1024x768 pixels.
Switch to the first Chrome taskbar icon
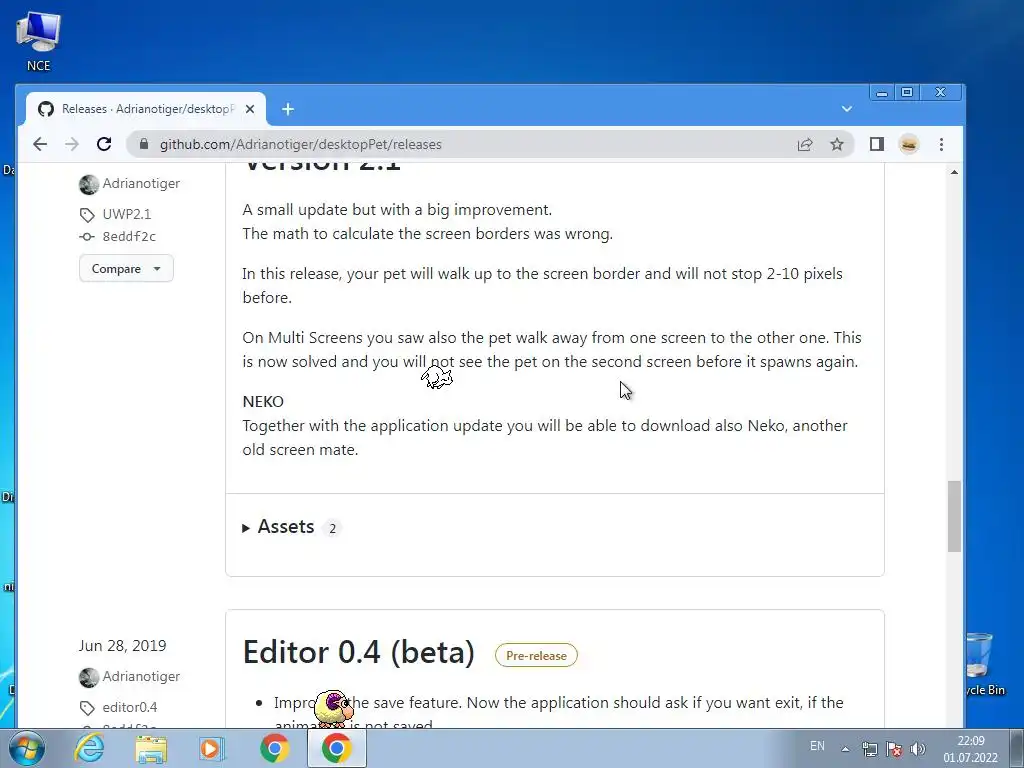click(275, 748)
